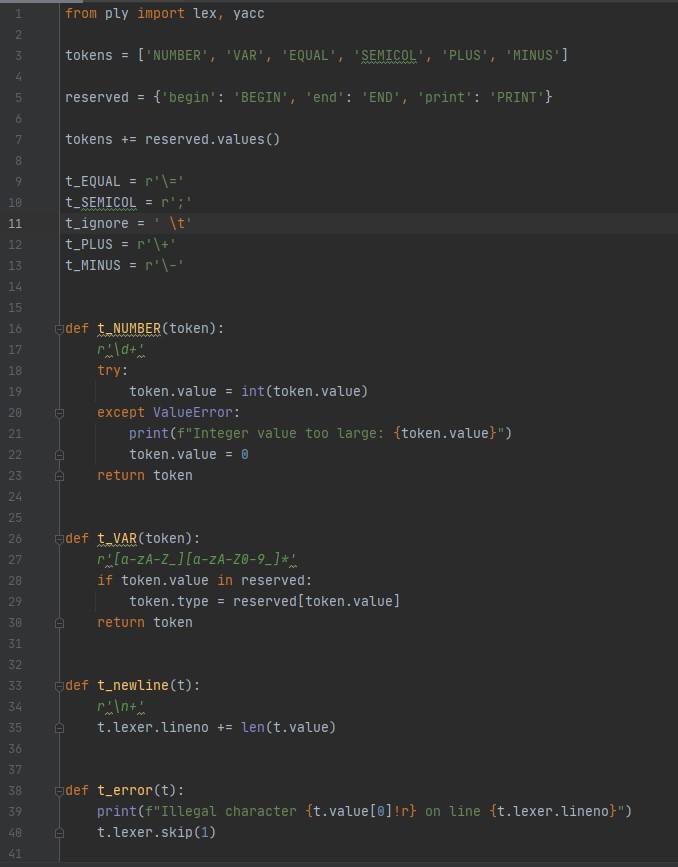Click the fold end marker on line 40
Image resolution: width=678 pixels, height=867 pixels.
click(x=59, y=833)
